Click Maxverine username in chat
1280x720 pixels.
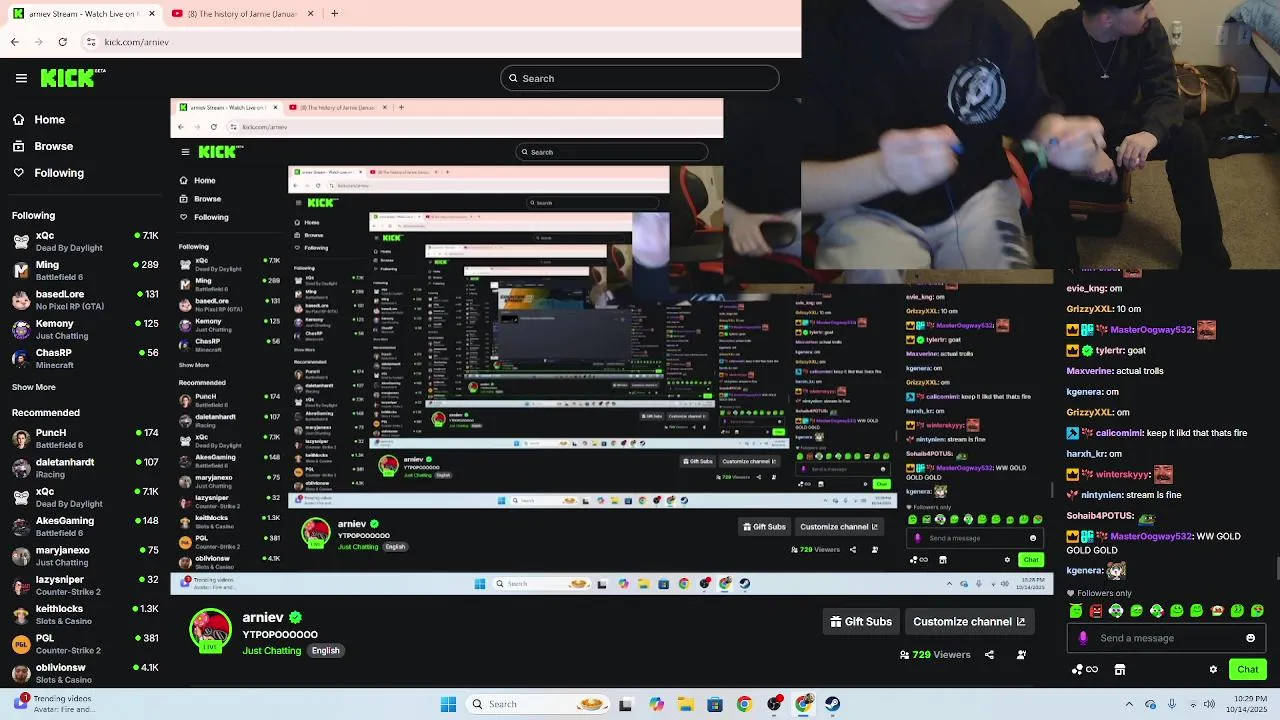[x=1089, y=371]
